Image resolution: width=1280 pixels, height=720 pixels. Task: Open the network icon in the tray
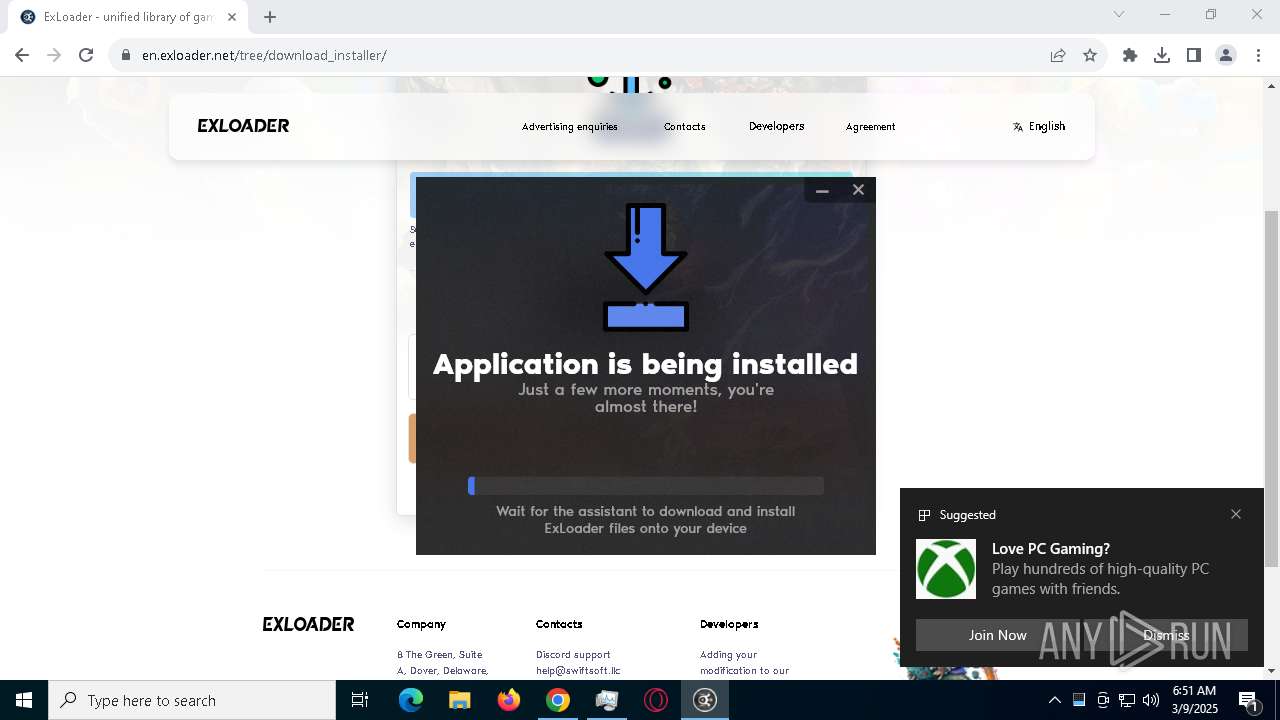1127,700
